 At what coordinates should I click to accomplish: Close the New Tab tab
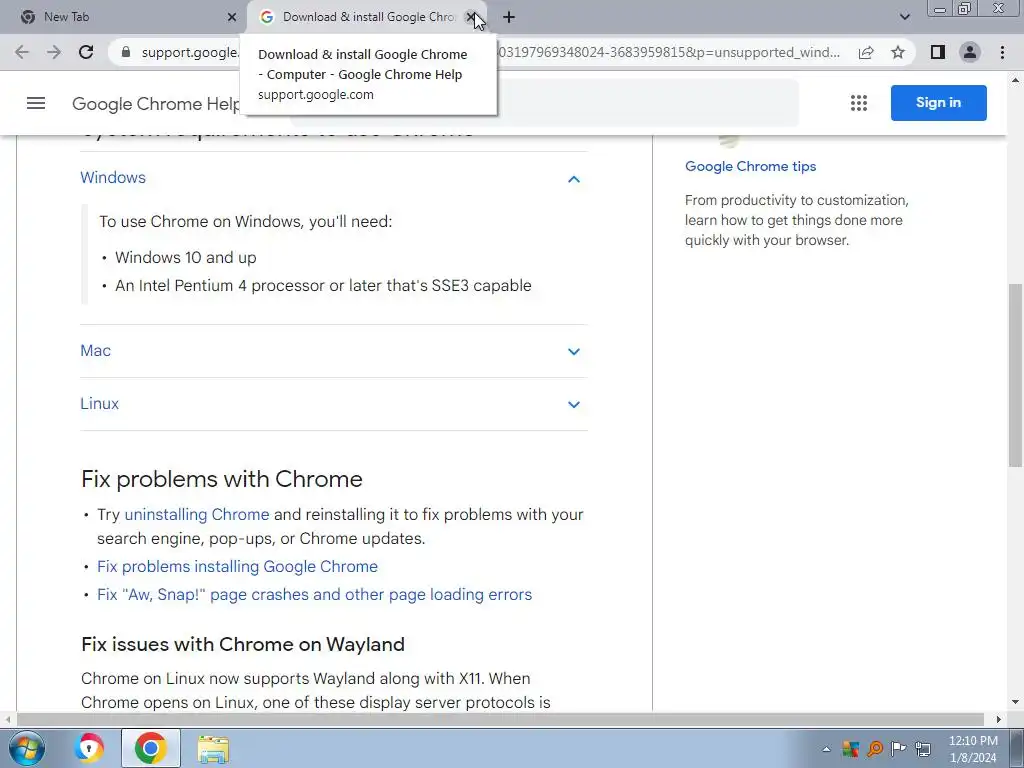tap(232, 17)
